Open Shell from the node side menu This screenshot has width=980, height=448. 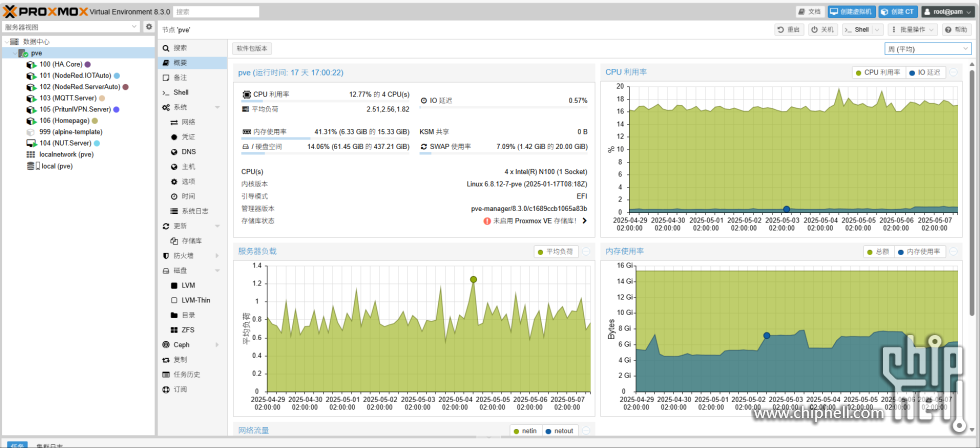[x=192, y=92]
